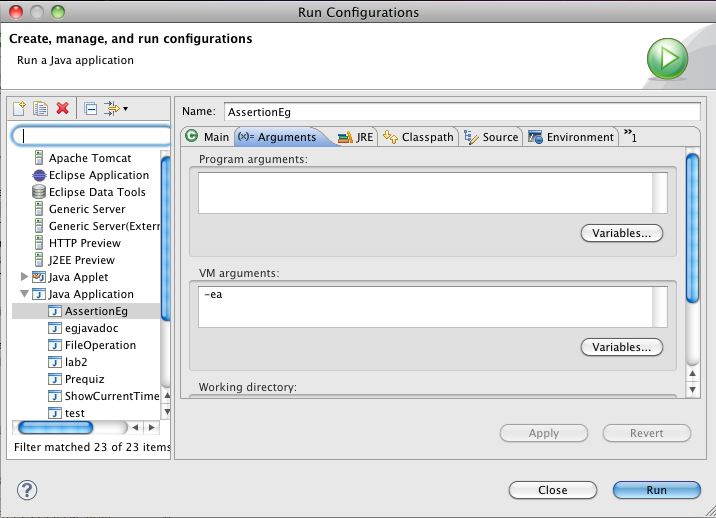Select Apache Tomcat in the tree

click(90, 158)
